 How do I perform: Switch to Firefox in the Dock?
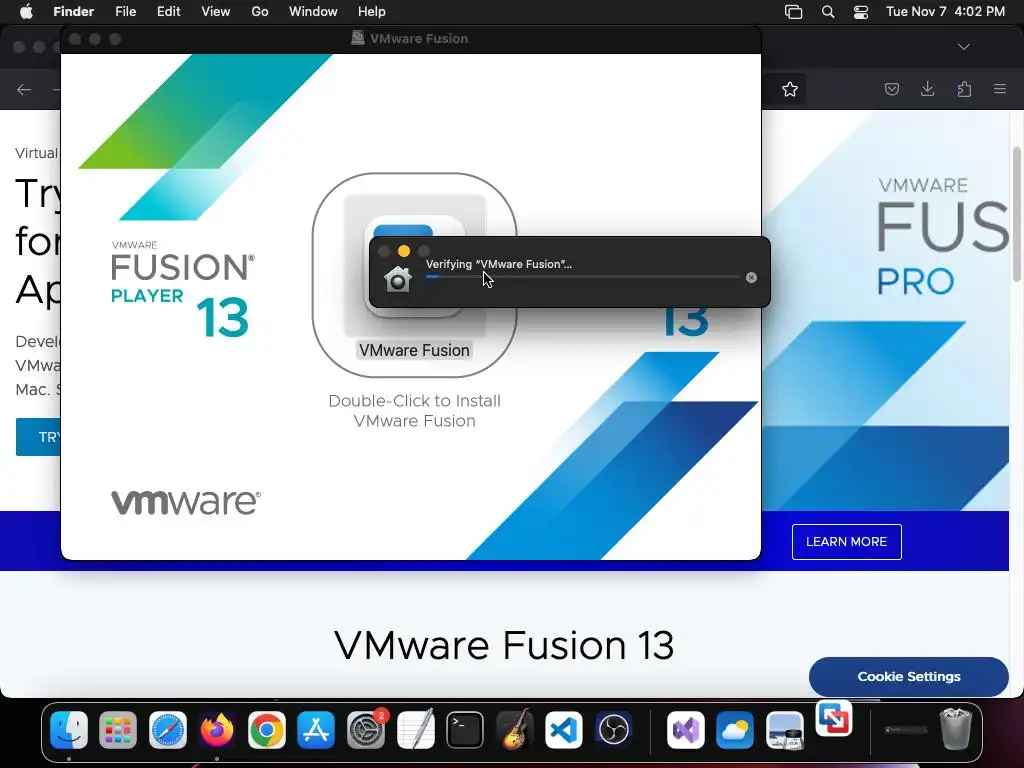coord(217,729)
